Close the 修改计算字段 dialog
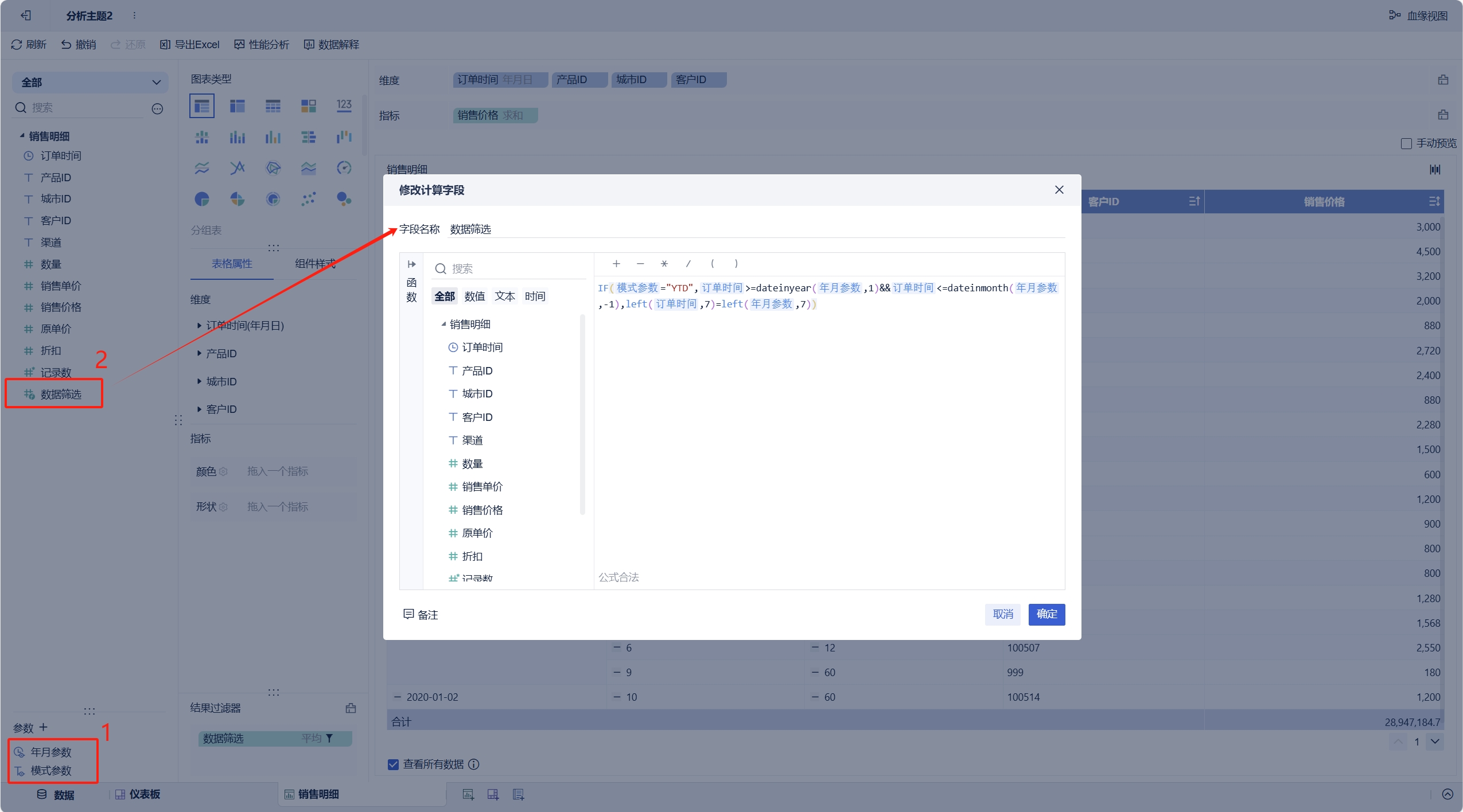This screenshot has height=812, width=1463. pos(1059,190)
